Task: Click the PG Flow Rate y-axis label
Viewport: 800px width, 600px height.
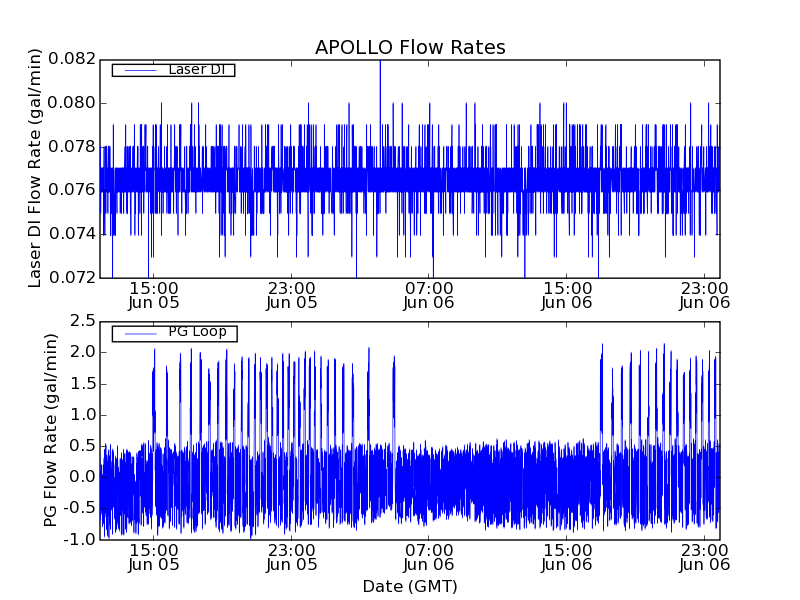Action: pyautogui.click(x=51, y=430)
